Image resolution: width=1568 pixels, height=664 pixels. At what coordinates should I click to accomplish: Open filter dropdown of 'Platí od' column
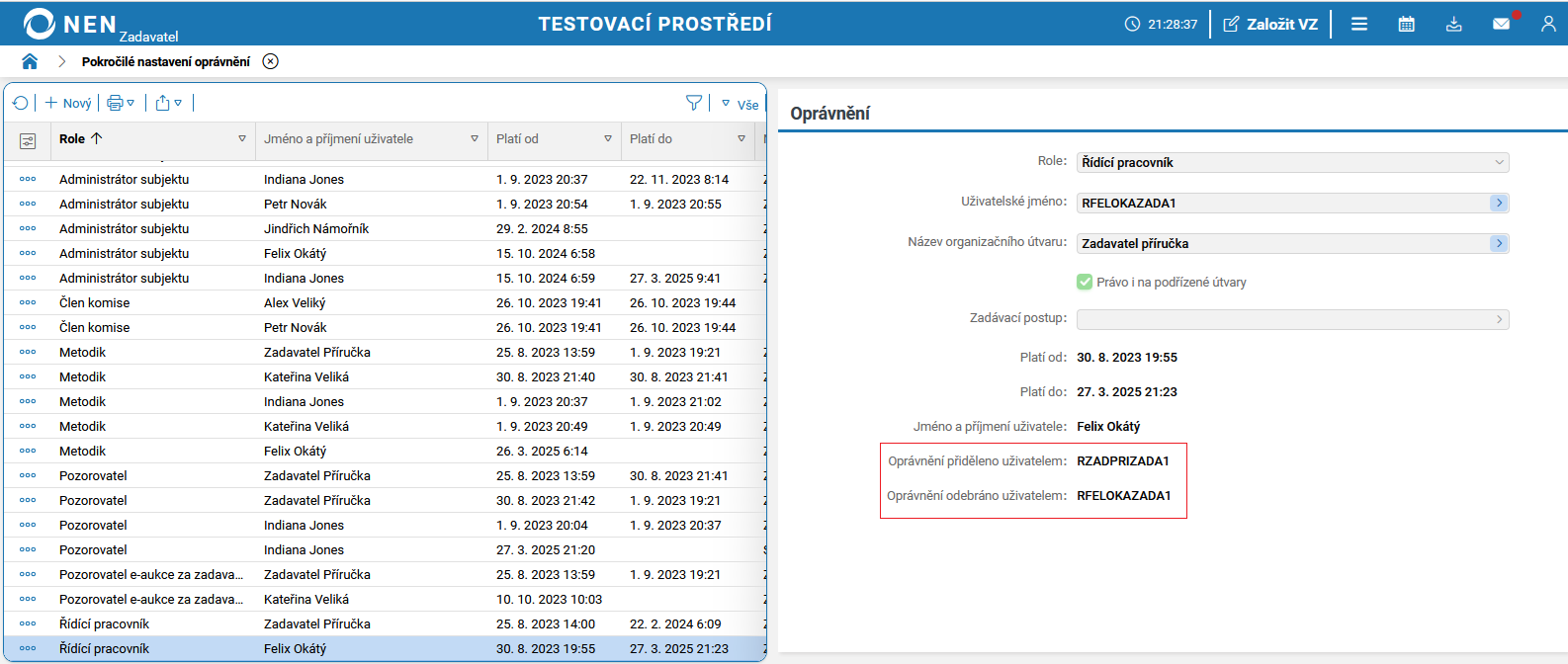[608, 139]
